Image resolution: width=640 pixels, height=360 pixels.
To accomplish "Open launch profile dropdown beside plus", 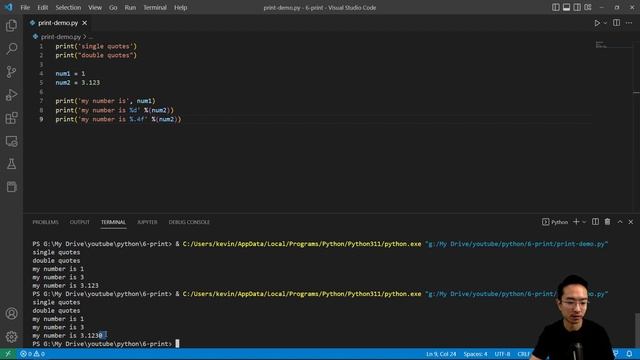I will (584, 222).
